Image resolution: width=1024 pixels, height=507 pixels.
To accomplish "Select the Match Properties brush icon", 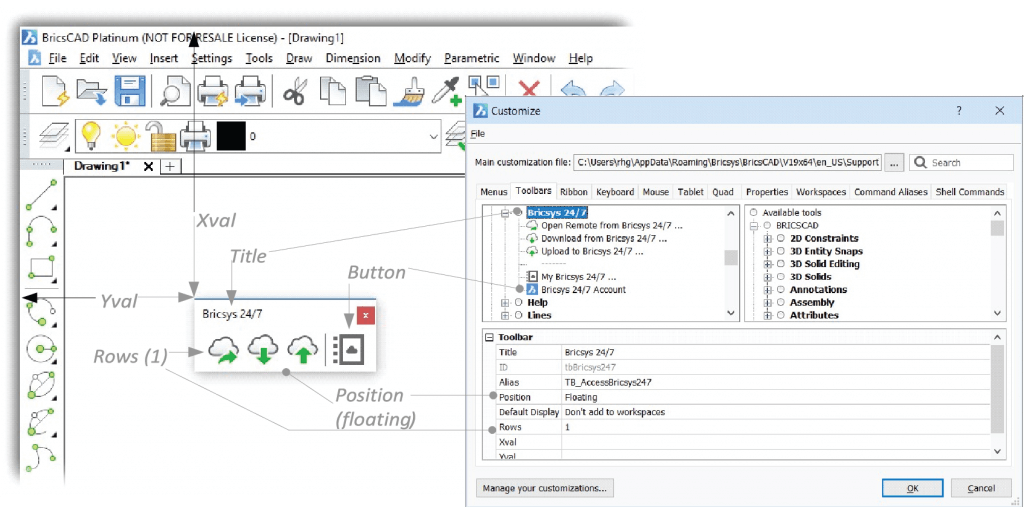I will pyautogui.click(x=409, y=91).
